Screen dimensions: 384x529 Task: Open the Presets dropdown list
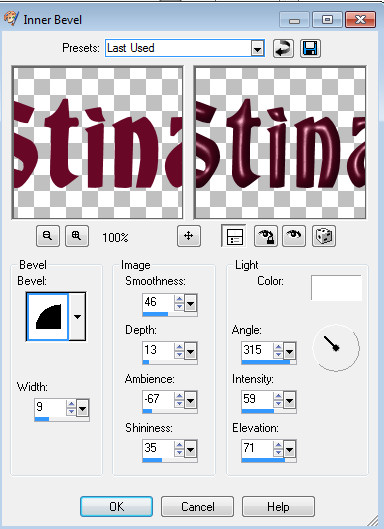tap(257, 49)
